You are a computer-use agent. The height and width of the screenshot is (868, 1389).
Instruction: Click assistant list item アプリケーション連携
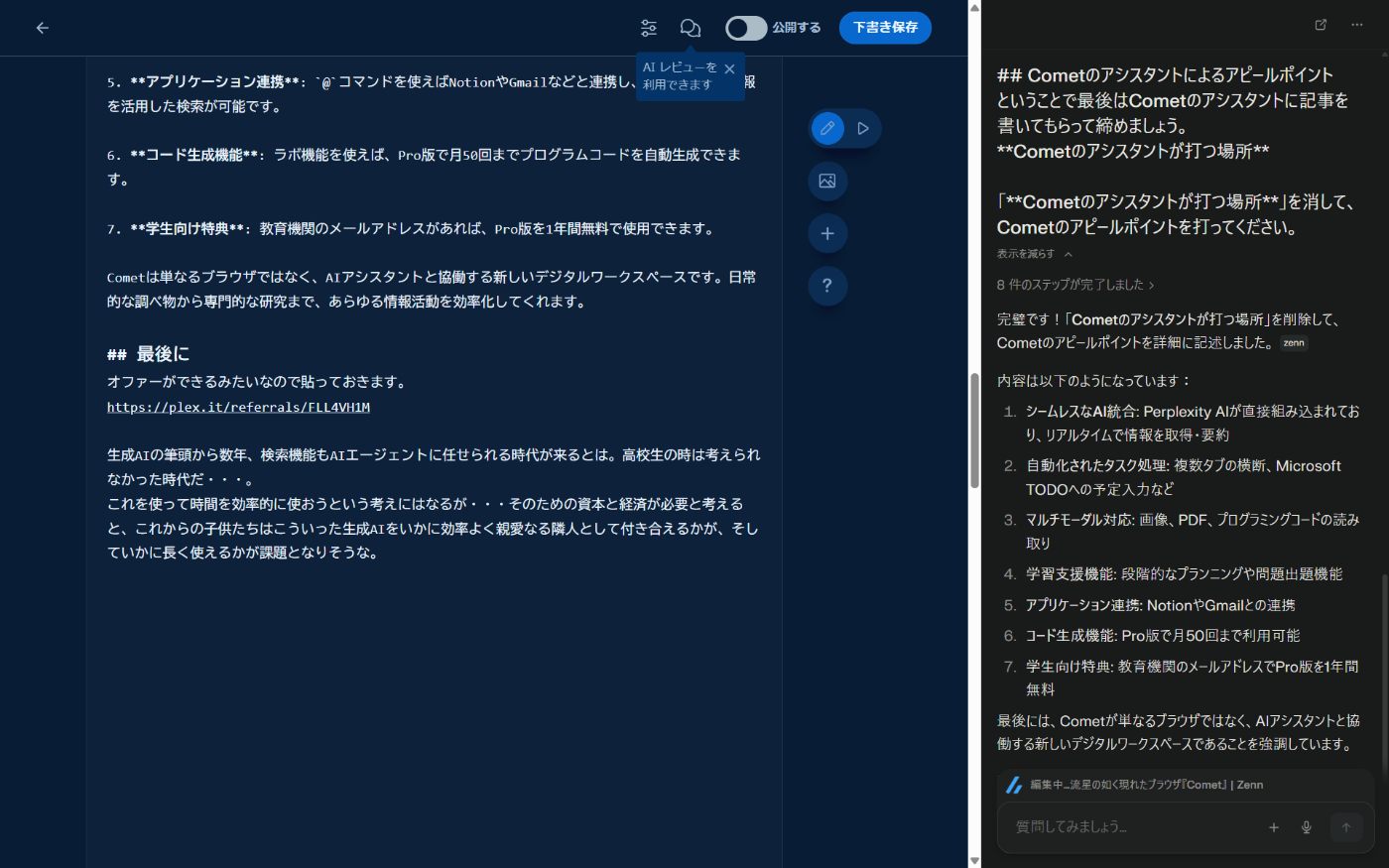pos(1161,605)
